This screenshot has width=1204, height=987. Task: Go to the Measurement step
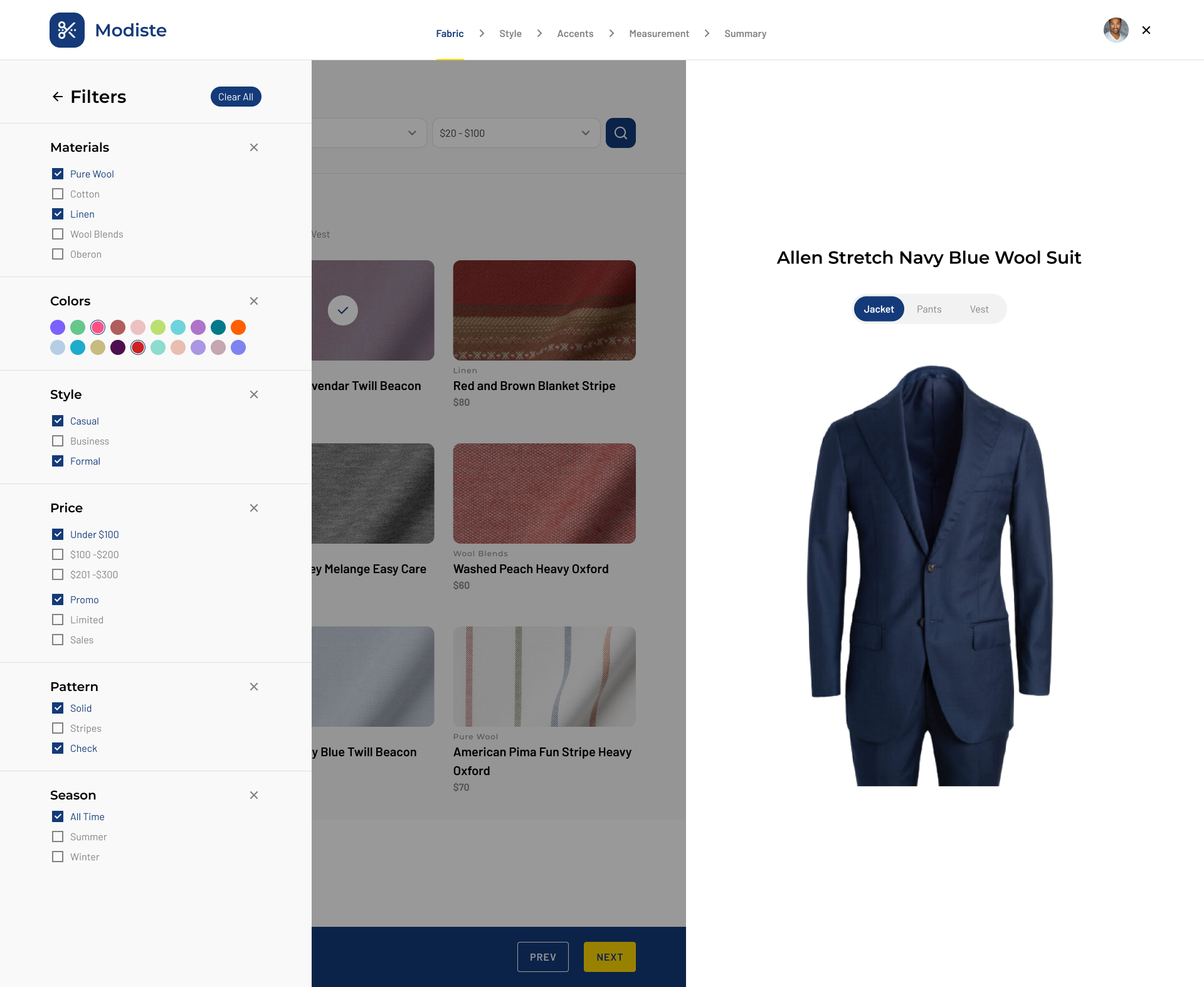click(658, 33)
